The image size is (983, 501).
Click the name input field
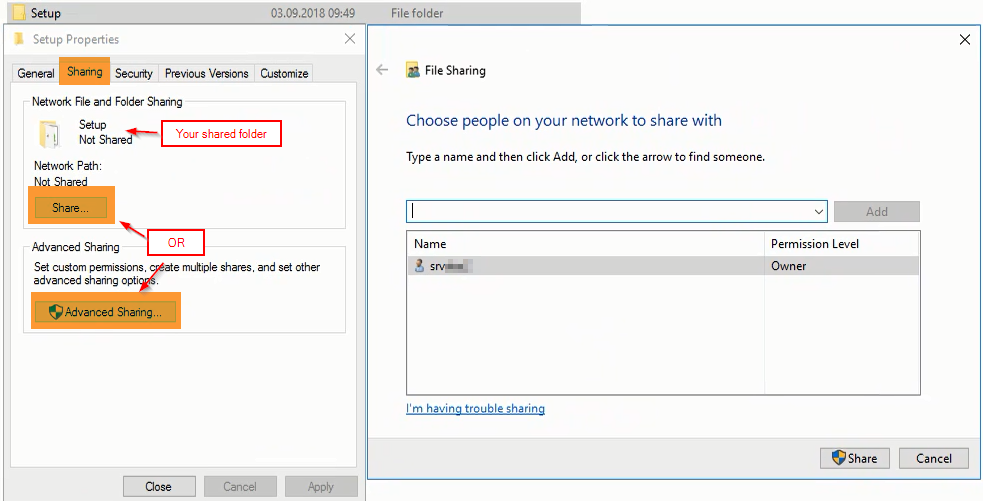[x=610, y=212]
